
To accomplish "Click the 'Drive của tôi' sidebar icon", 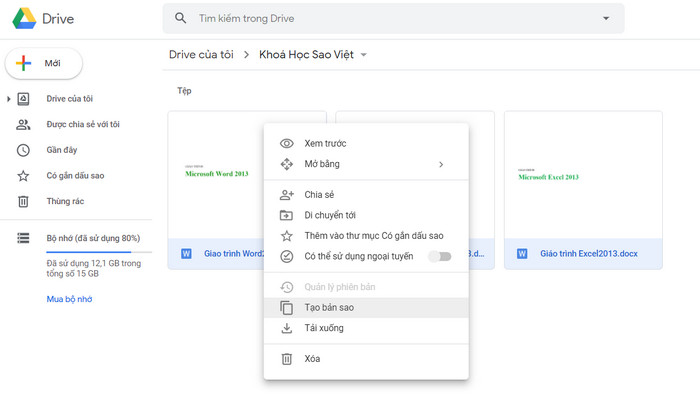I will click(x=23, y=99).
